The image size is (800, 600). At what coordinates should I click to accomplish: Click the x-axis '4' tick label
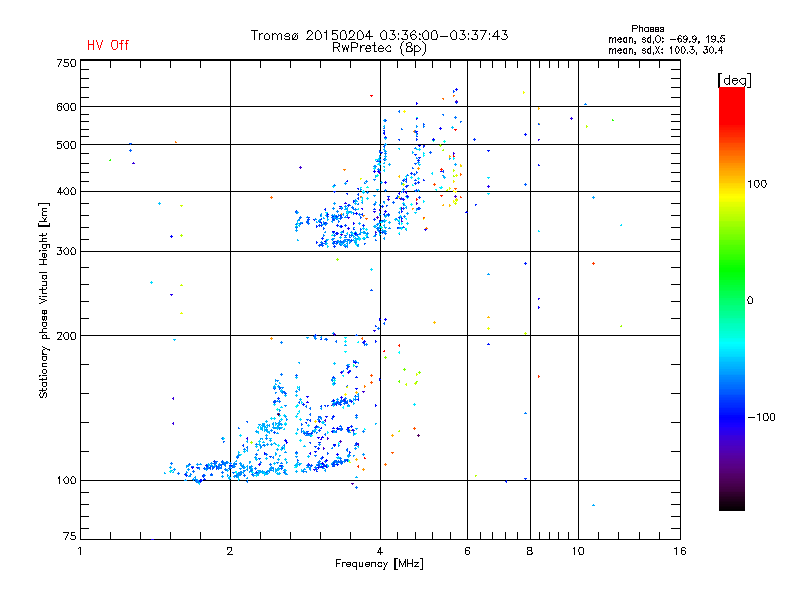pos(380,551)
